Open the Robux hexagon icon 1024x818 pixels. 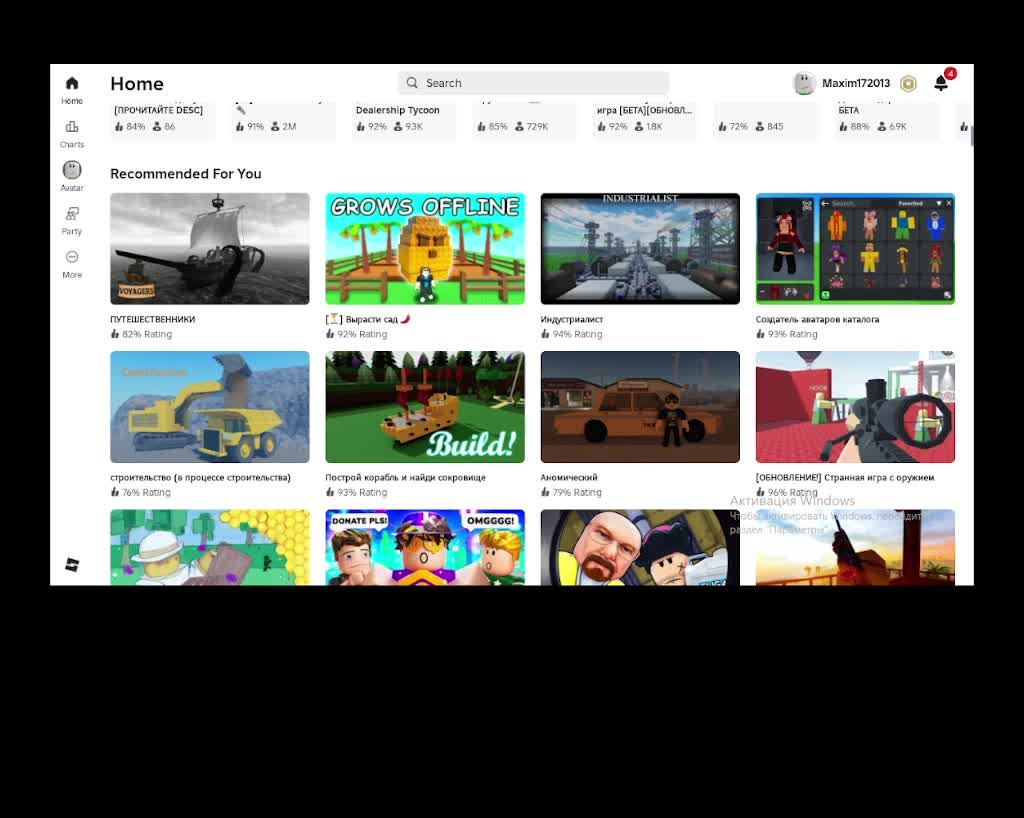908,84
